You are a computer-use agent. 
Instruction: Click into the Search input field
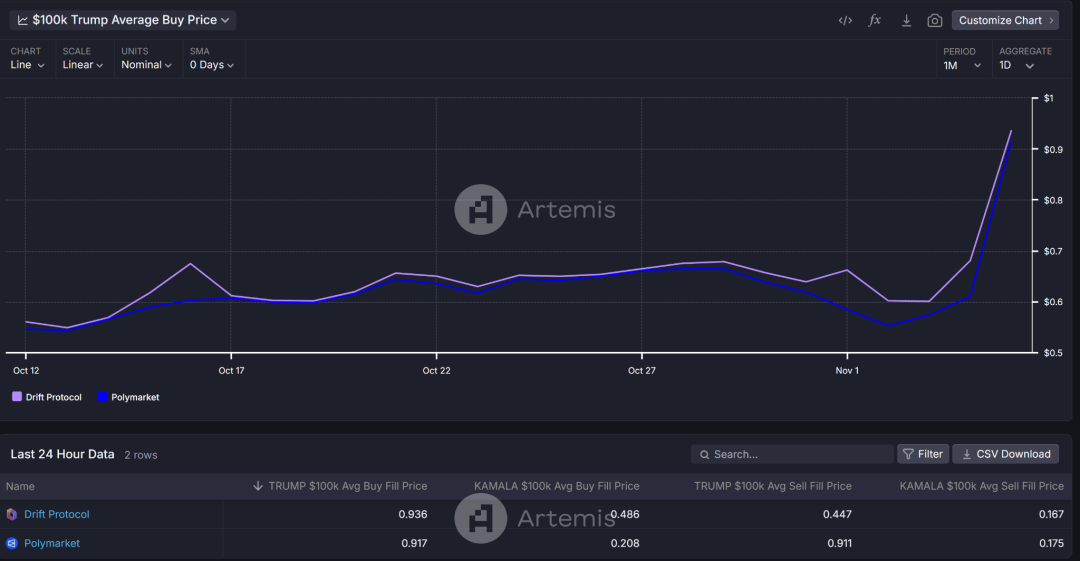(x=792, y=454)
